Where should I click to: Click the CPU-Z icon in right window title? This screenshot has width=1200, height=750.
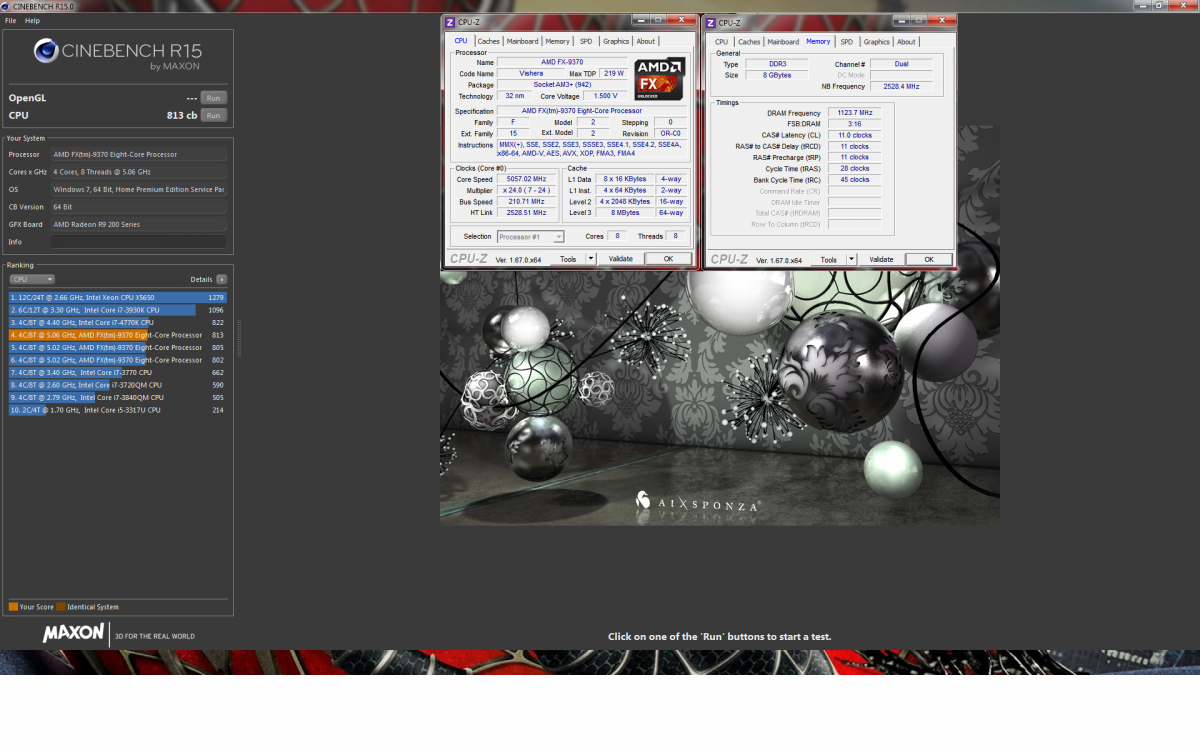[x=711, y=22]
